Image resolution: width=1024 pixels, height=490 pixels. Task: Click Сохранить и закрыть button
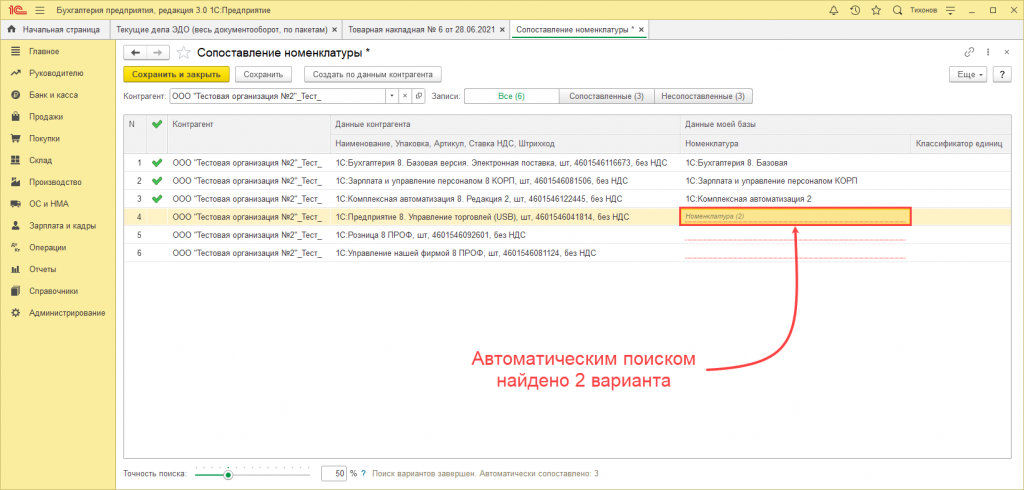click(176, 74)
